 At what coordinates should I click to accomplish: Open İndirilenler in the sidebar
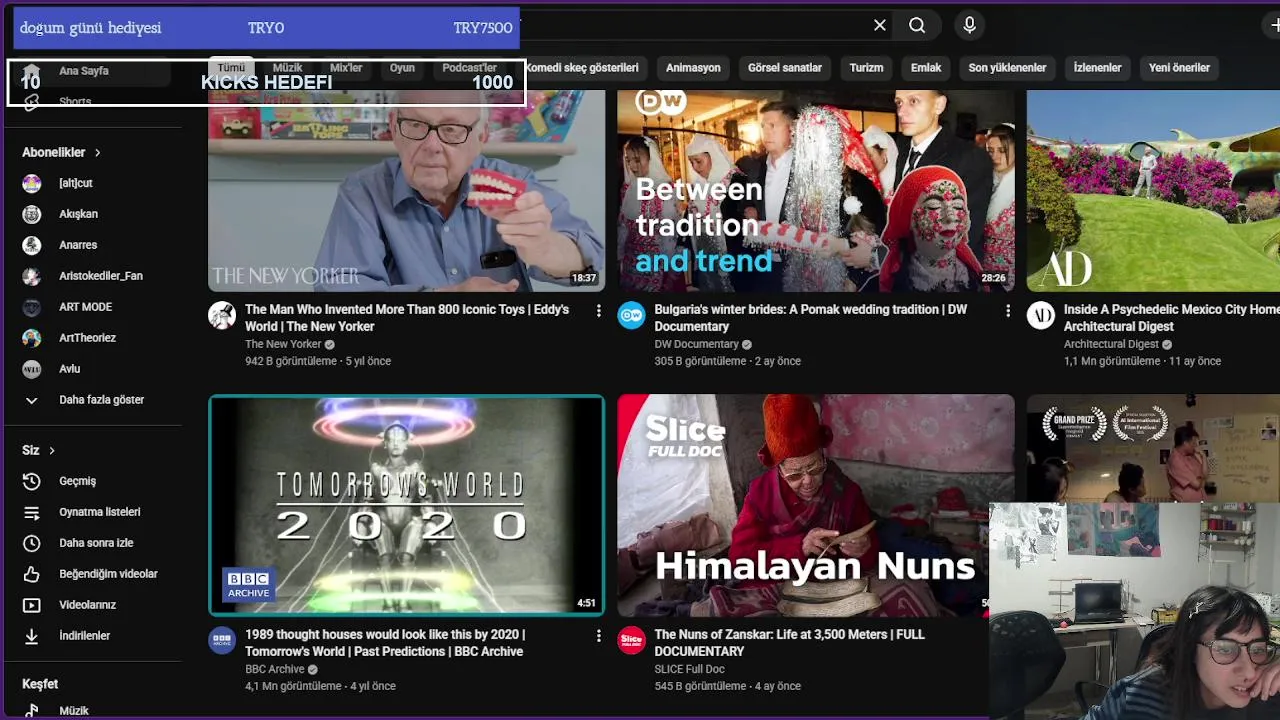[x=83, y=636]
